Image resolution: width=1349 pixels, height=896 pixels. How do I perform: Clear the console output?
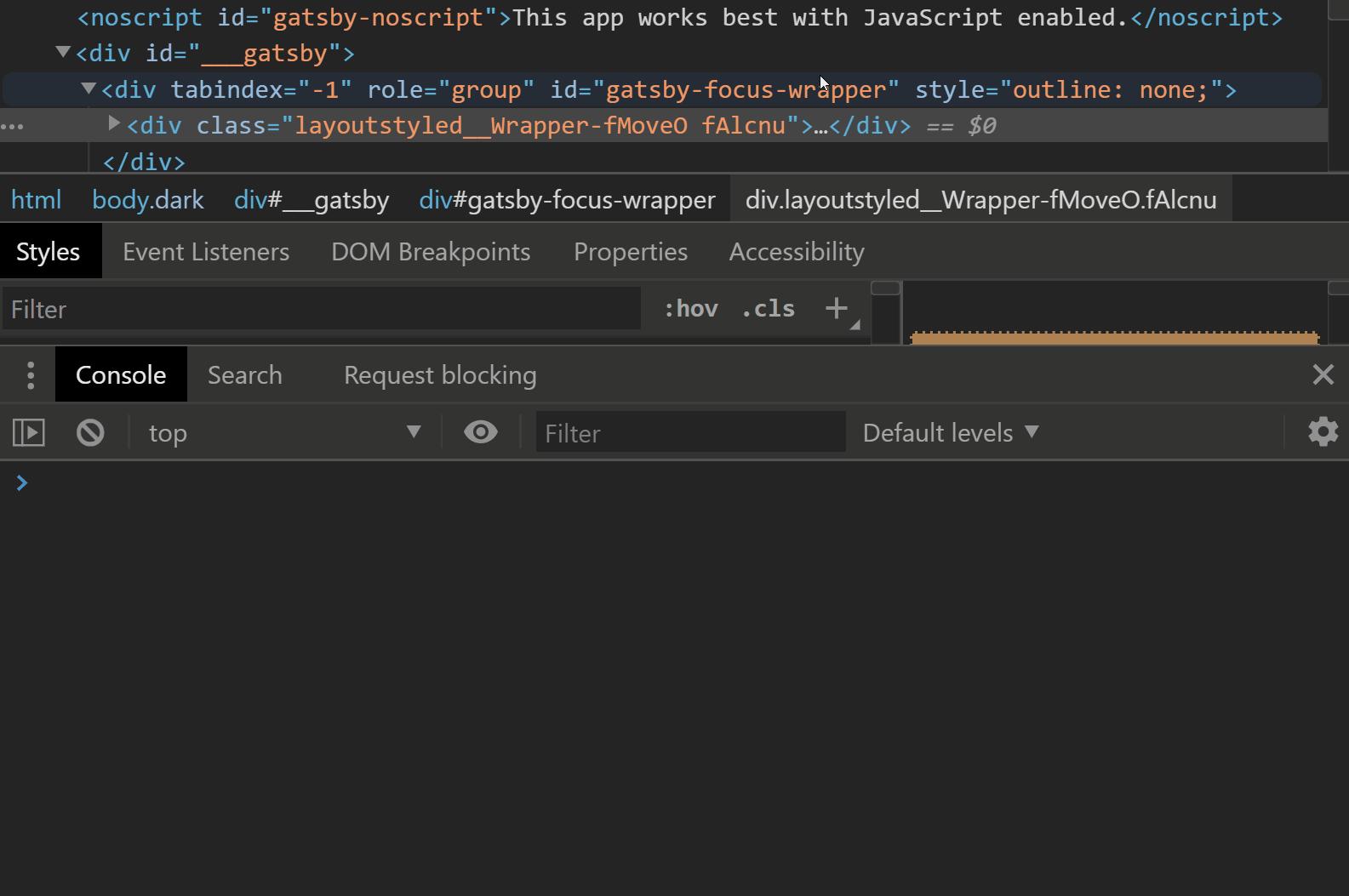tap(90, 433)
